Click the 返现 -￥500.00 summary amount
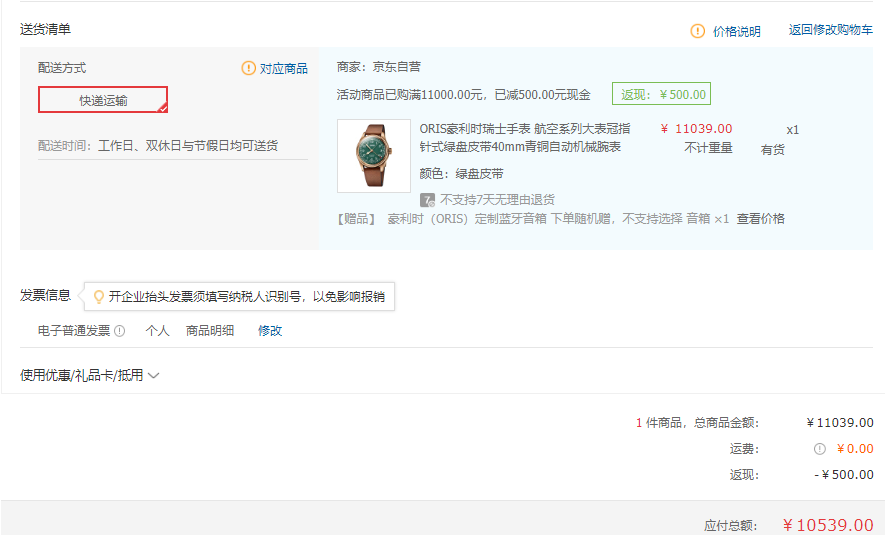The height and width of the screenshot is (535, 885). coord(844,475)
